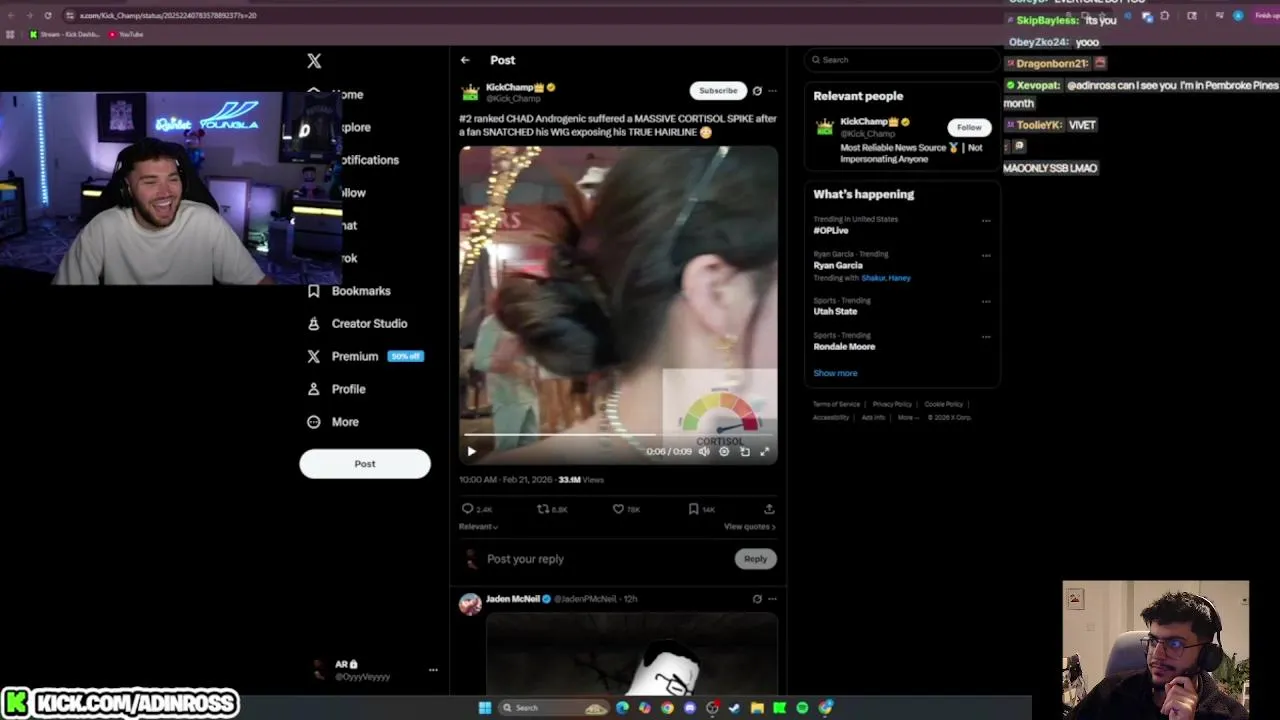
Task: Click the Grok icon on Jaden McNeil's reply
Action: coord(757,599)
